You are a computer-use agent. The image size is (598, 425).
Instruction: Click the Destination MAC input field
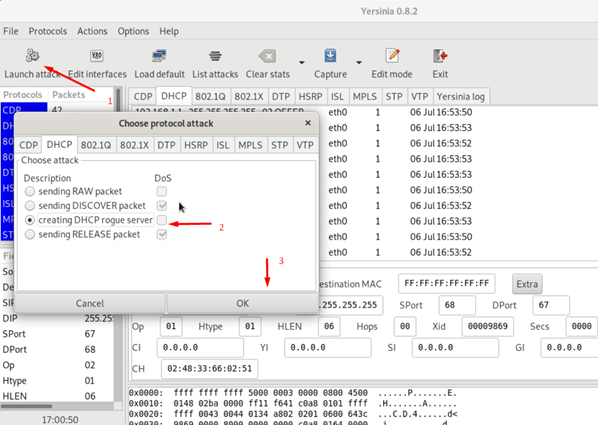pyautogui.click(x=447, y=283)
